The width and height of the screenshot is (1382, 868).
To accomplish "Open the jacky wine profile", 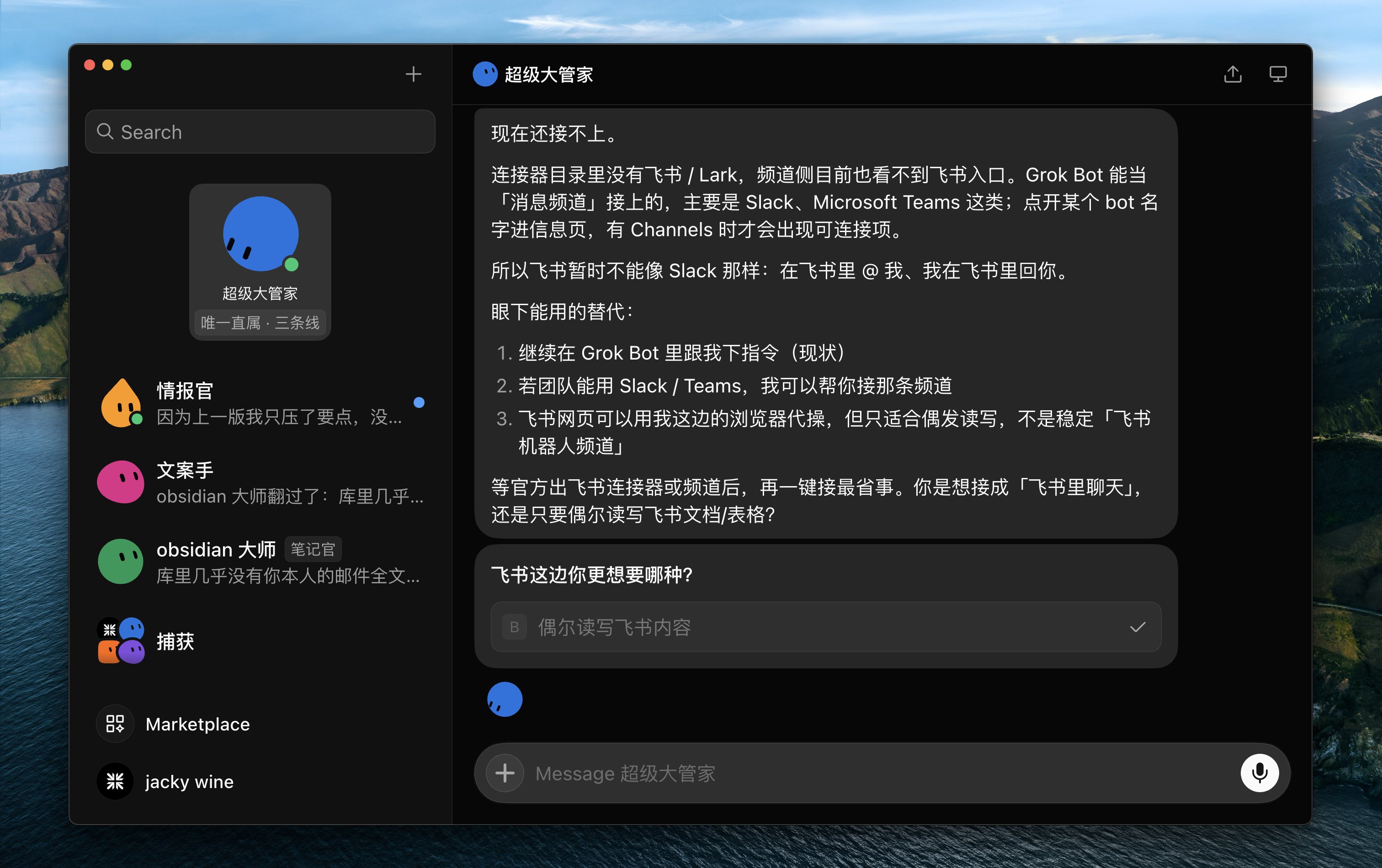I will click(x=260, y=781).
